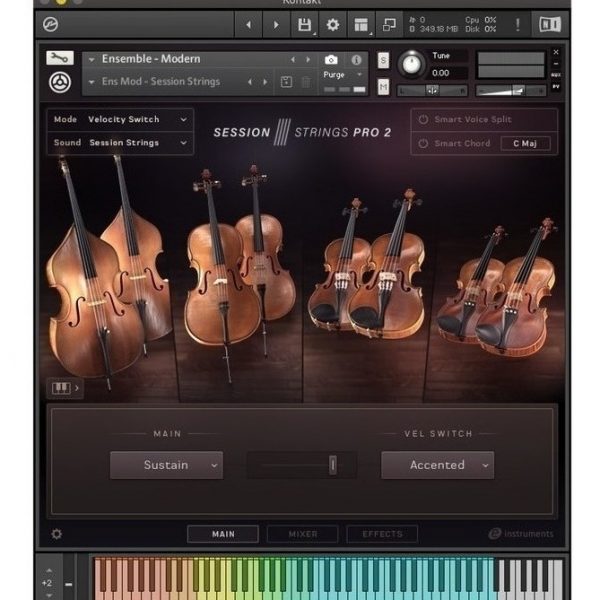Click the instrument name Ensemble - Modern
600x600 pixels.
151,59
